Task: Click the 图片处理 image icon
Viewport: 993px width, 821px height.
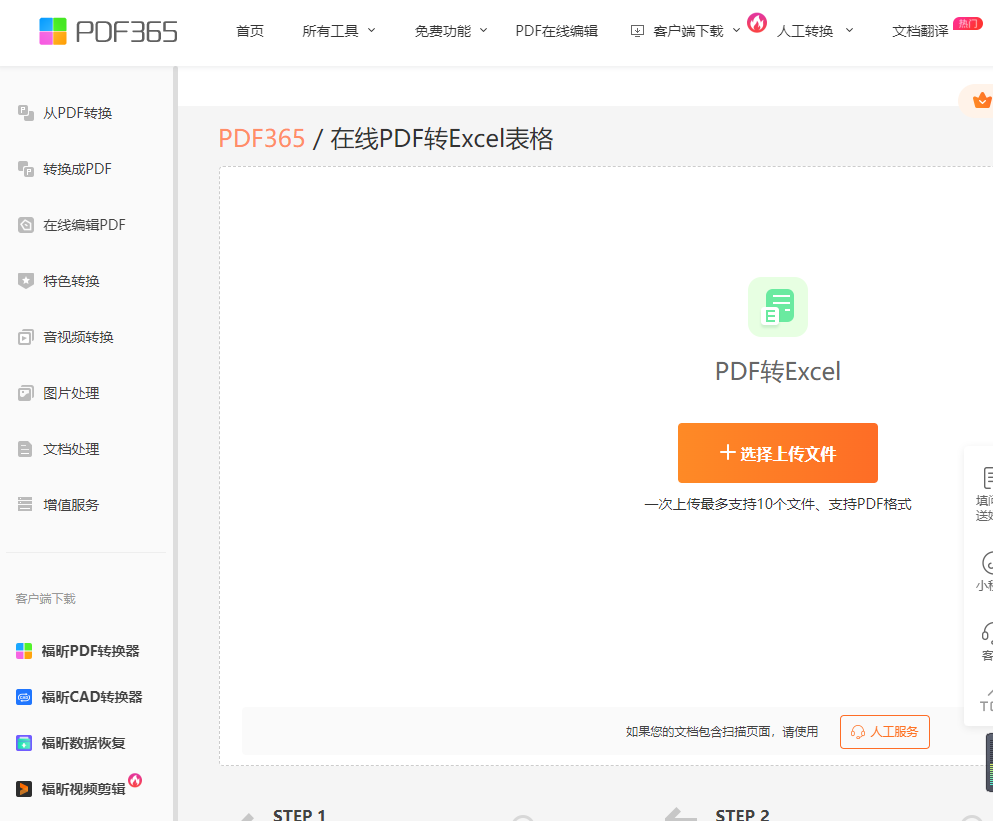Action: tap(25, 393)
